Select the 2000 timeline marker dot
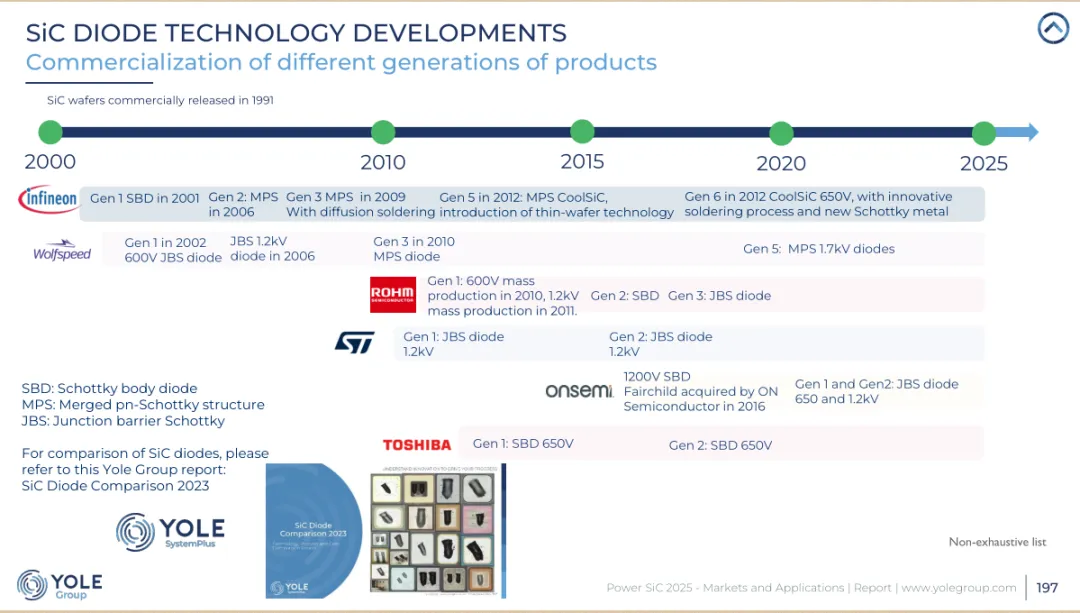The width and height of the screenshot is (1080, 613). pyautogui.click(x=50, y=132)
